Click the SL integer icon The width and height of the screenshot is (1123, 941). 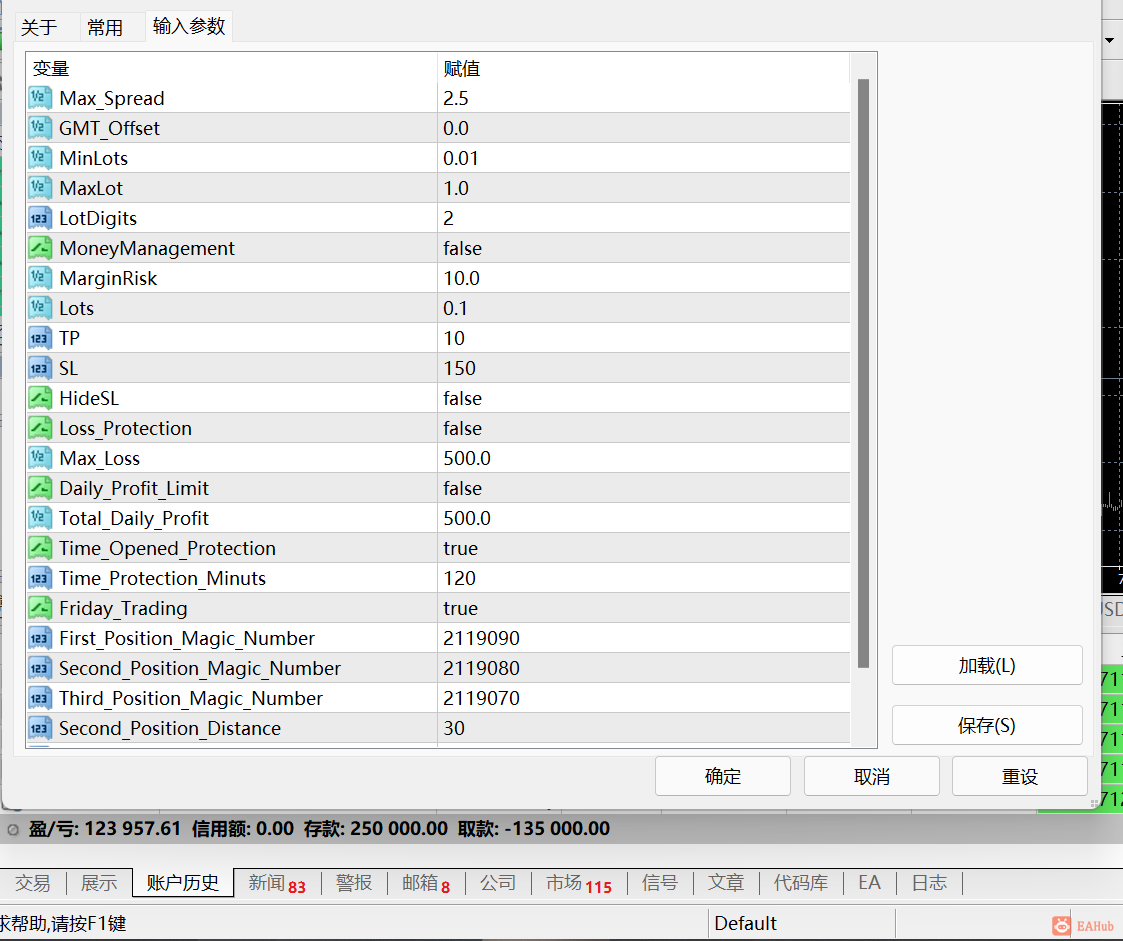coord(40,368)
